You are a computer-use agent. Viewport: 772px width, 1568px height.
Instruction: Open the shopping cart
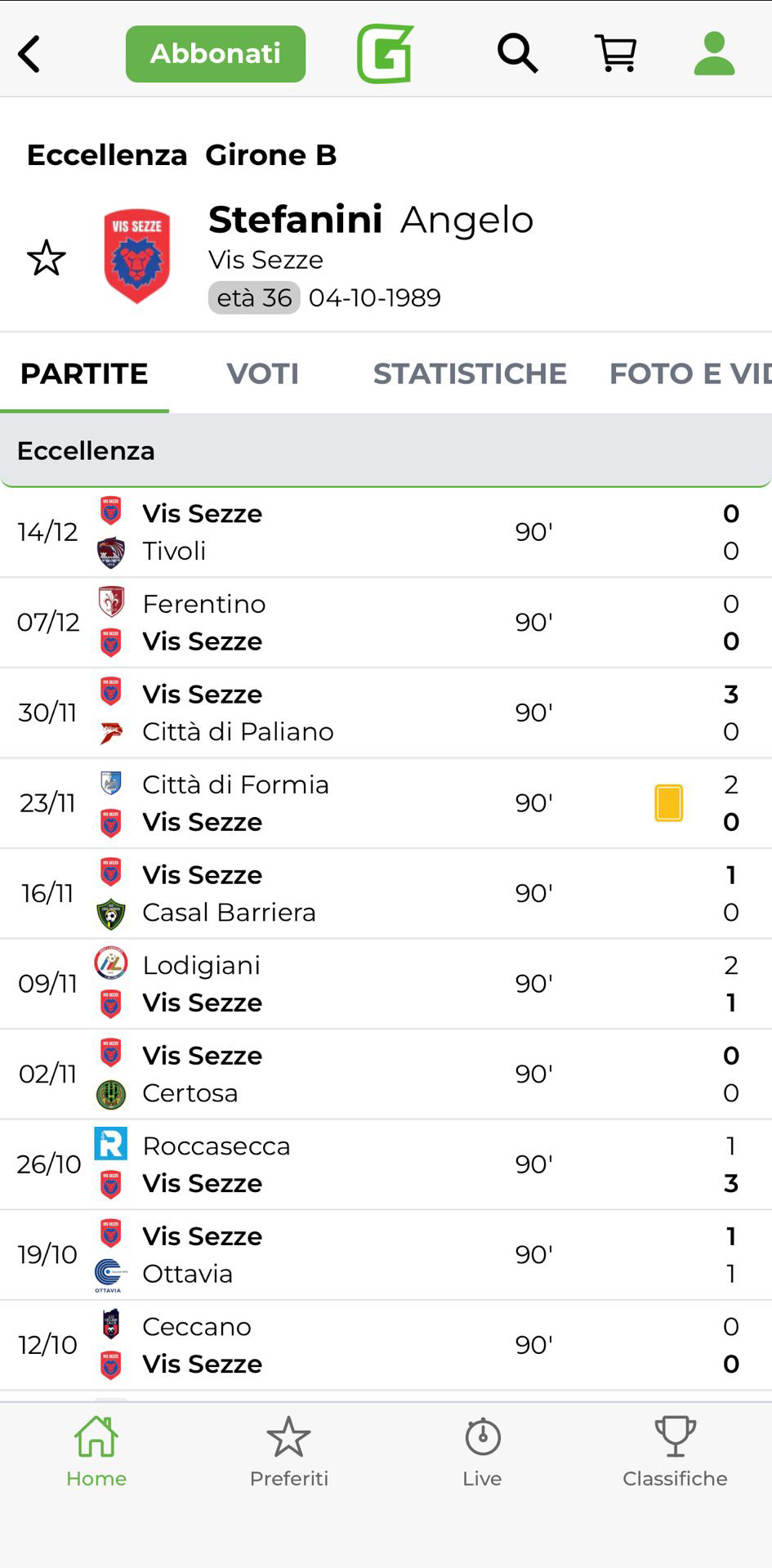click(615, 54)
